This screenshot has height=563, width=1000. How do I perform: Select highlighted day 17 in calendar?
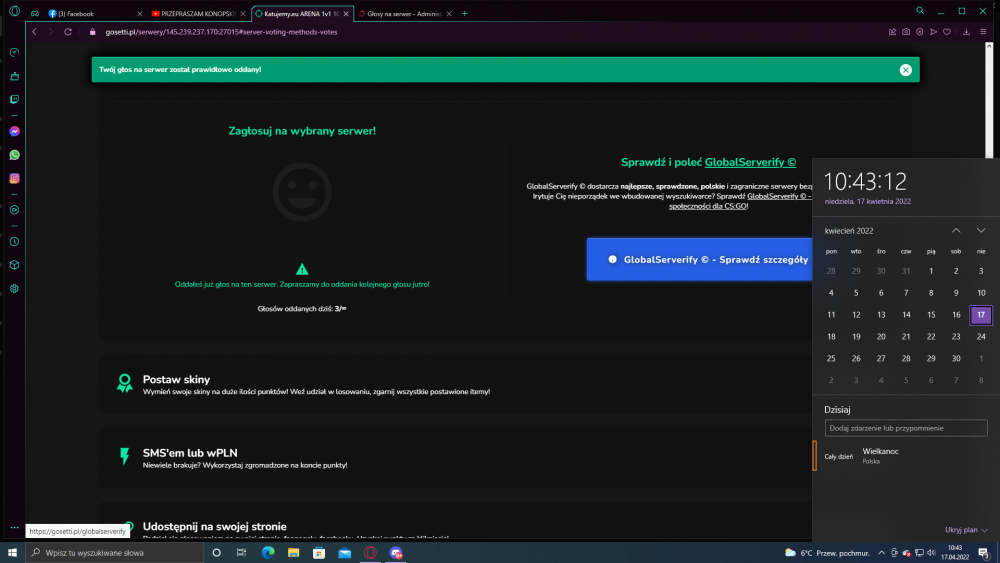pyautogui.click(x=981, y=314)
